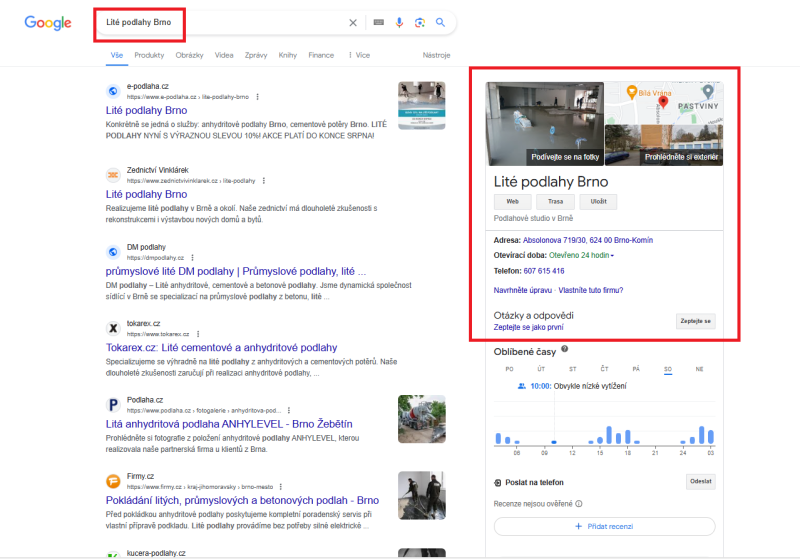
Task: Expand the Více menu
Action: pos(359,55)
